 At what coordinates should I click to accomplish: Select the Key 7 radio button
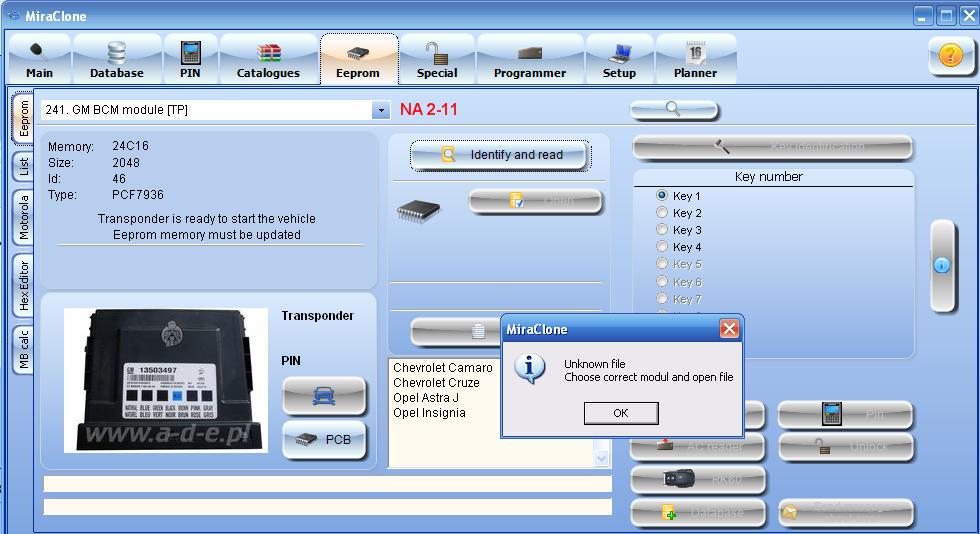click(x=662, y=299)
